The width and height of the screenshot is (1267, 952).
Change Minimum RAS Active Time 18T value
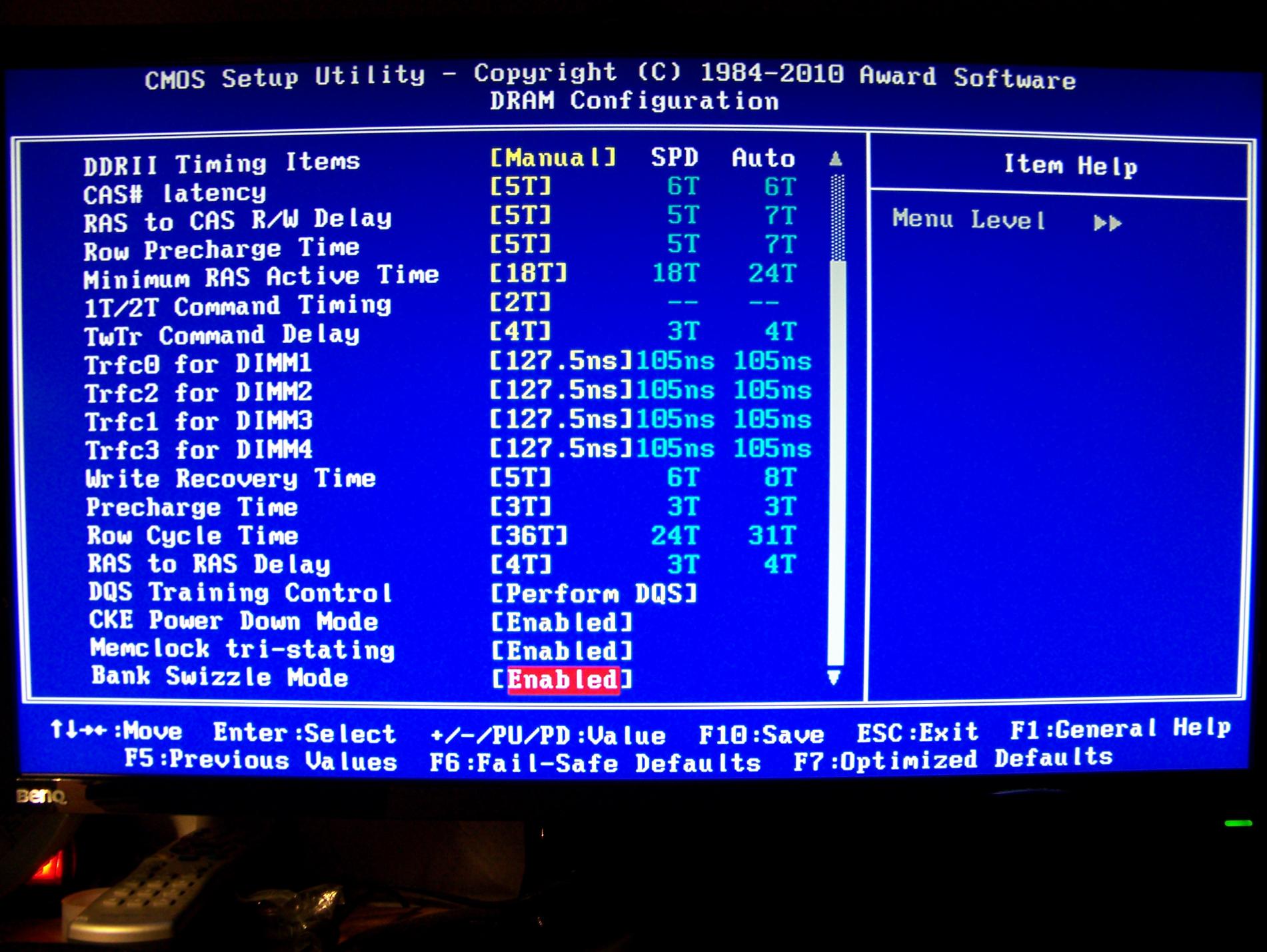pyautogui.click(x=529, y=272)
